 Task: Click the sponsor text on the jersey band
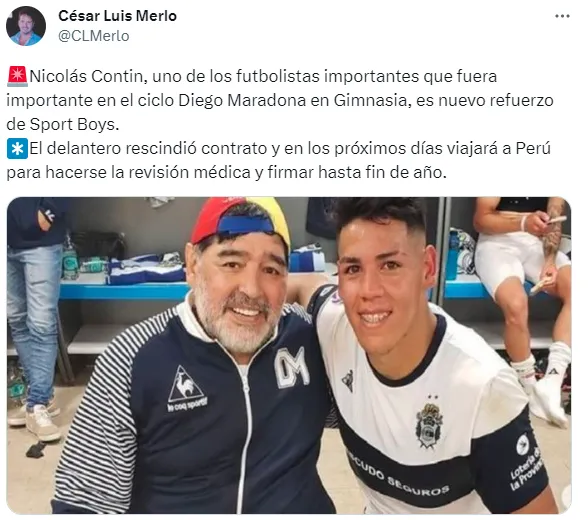coord(398,475)
